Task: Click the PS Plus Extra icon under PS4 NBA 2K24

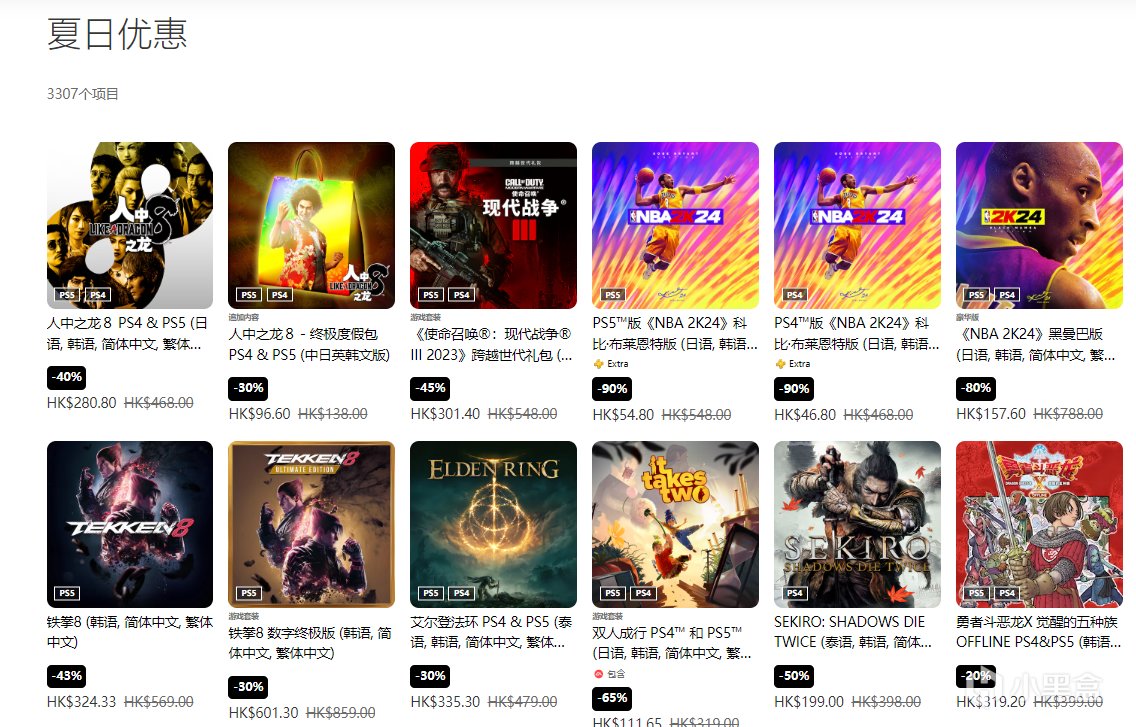Action: [780, 364]
